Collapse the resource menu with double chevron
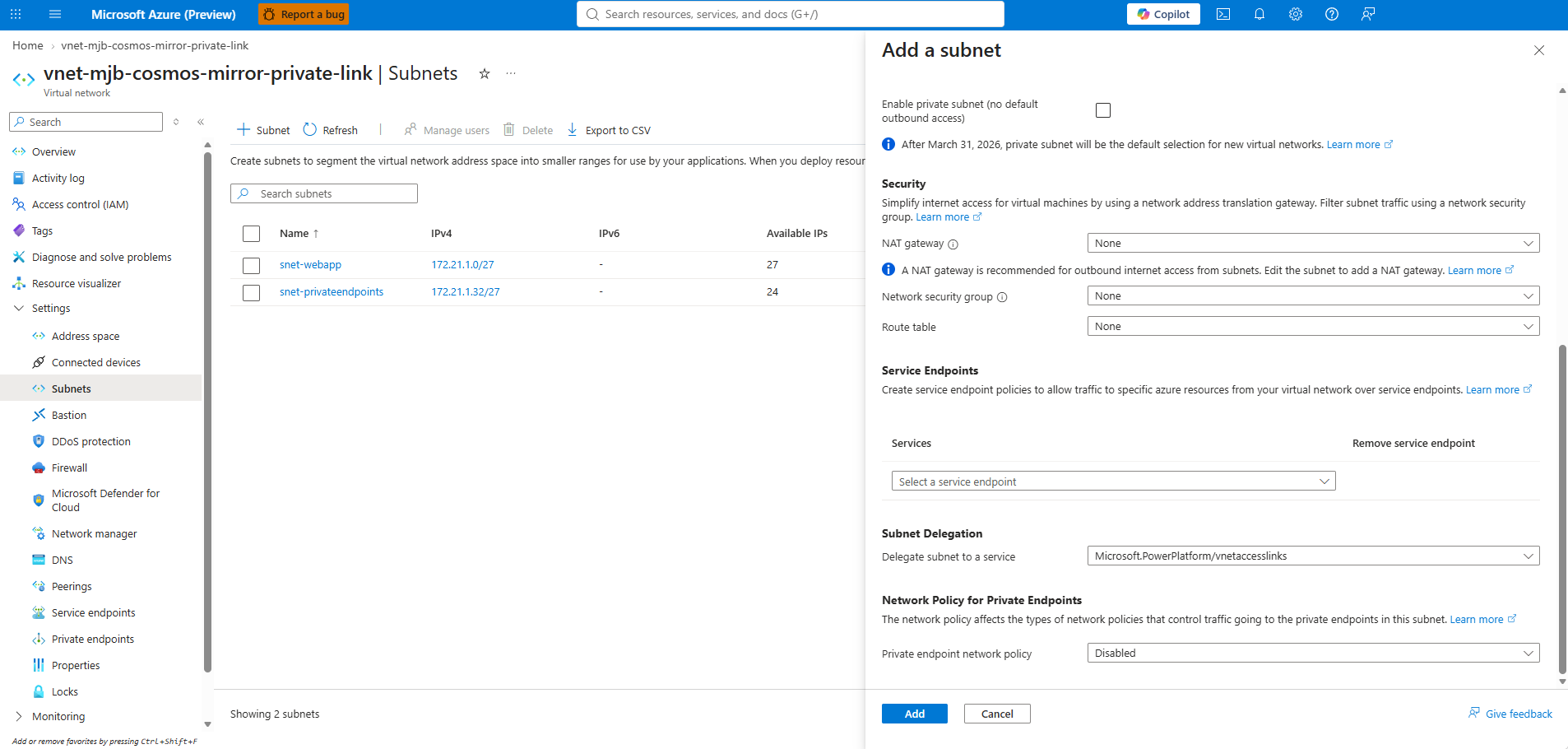Viewport: 1568px width, 749px height. click(201, 122)
